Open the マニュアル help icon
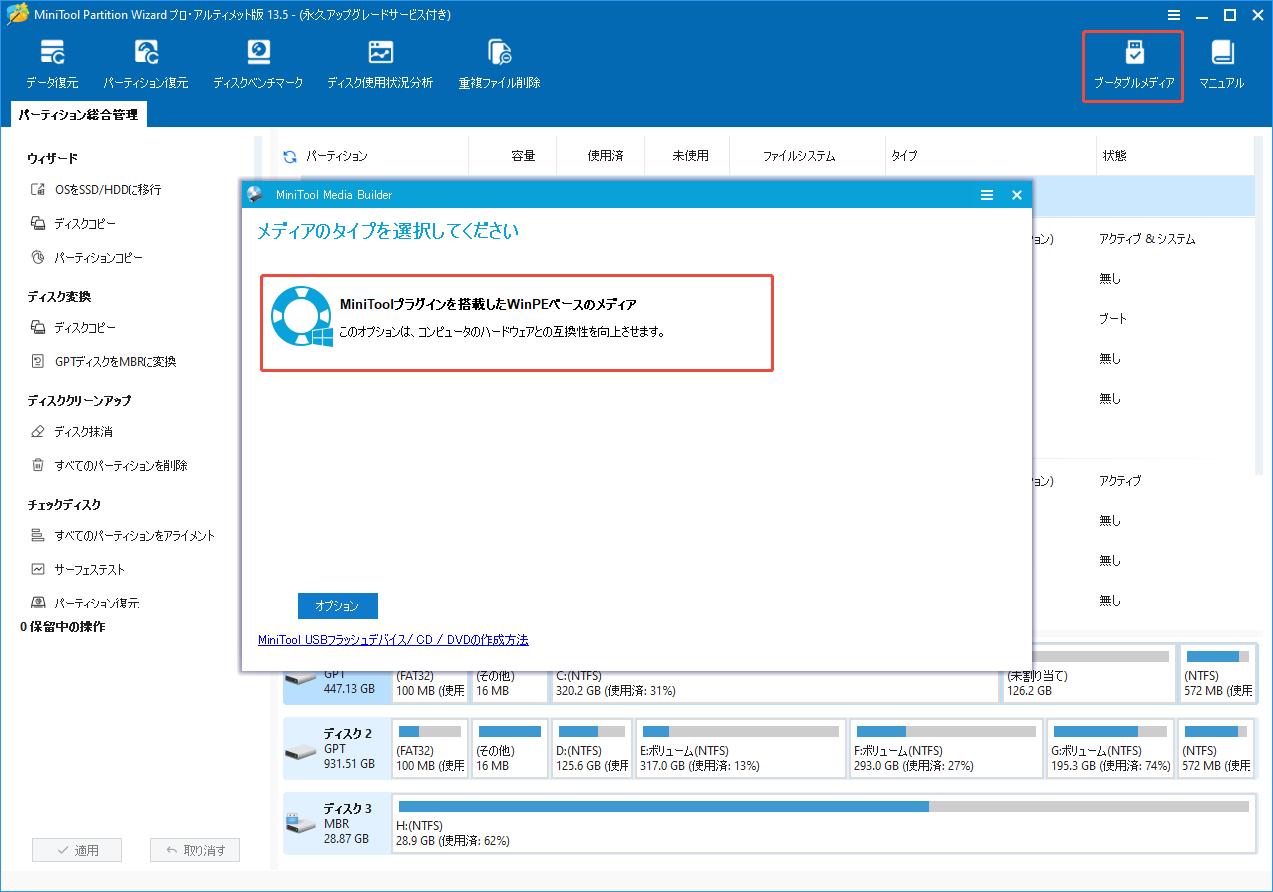 [x=1220, y=62]
